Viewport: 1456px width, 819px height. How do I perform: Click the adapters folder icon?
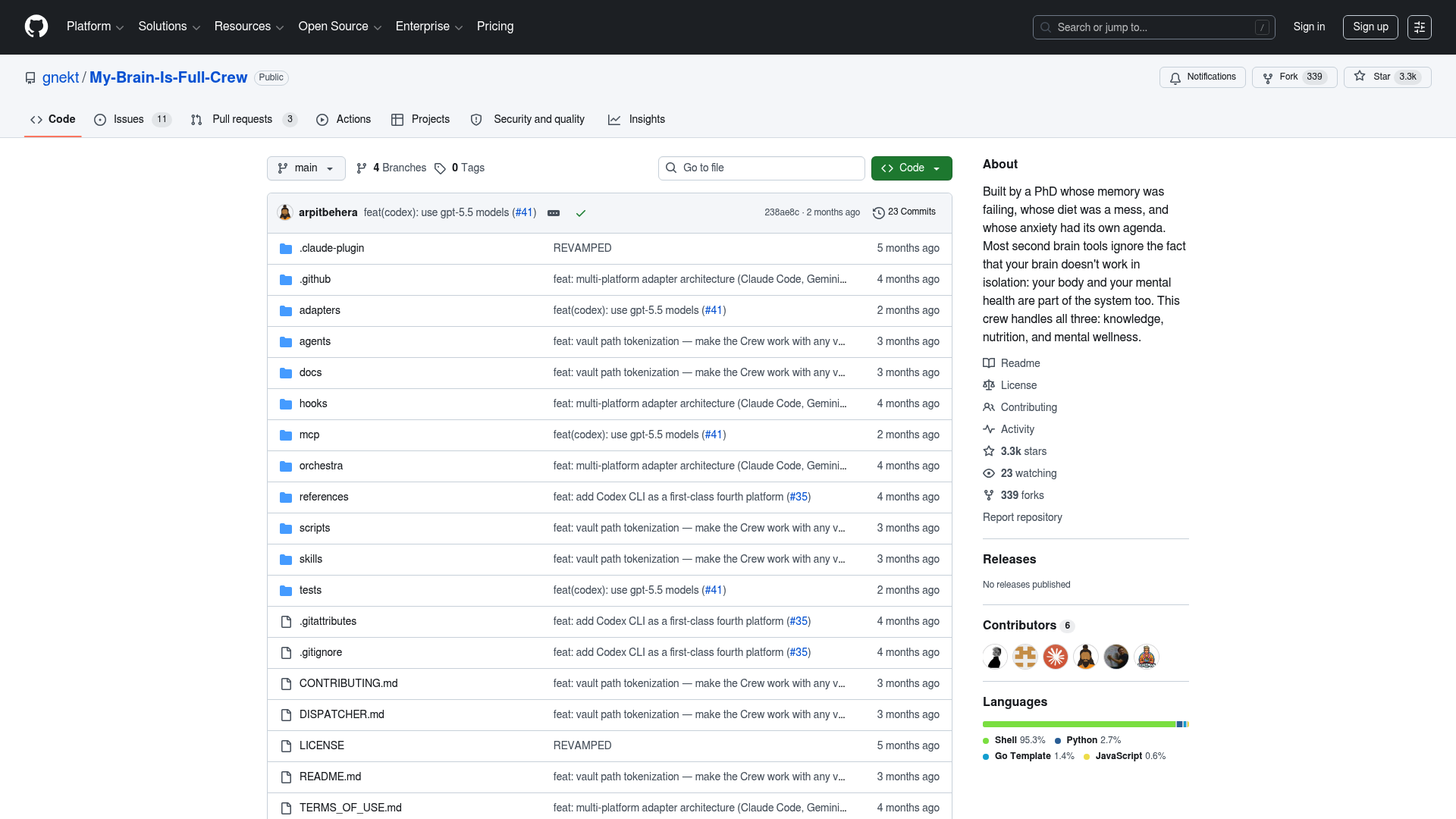coord(286,311)
